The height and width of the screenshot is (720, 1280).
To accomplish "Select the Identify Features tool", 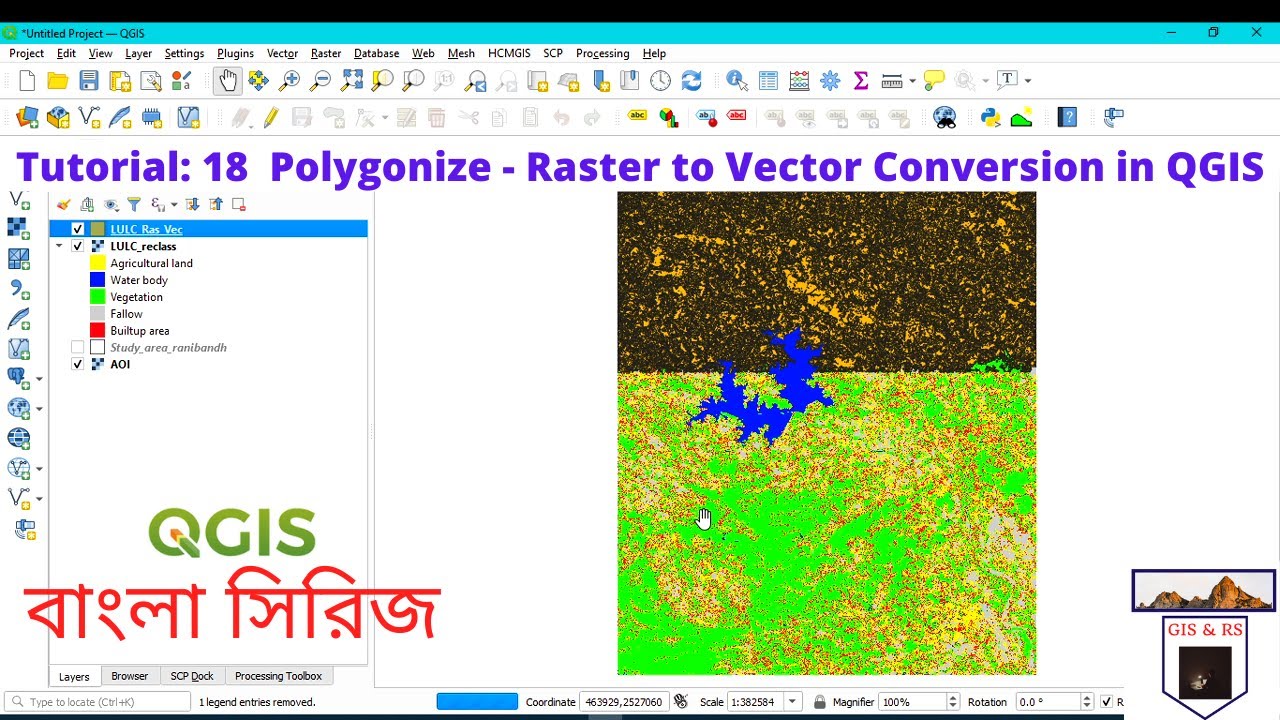I will tap(737, 81).
